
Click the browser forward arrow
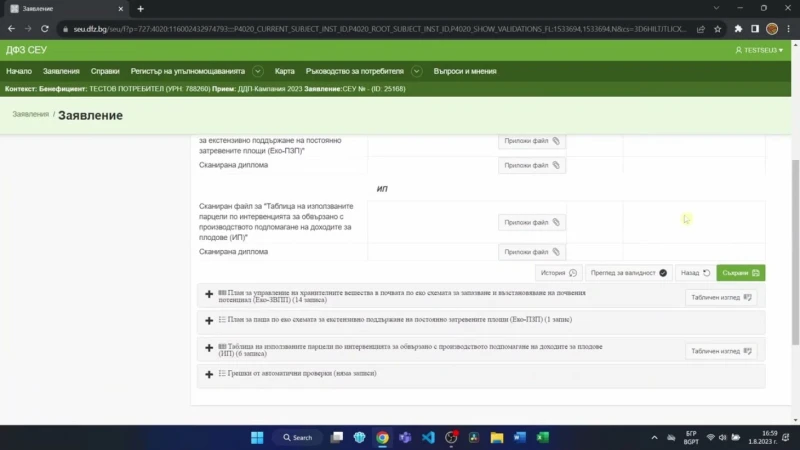pos(28,29)
